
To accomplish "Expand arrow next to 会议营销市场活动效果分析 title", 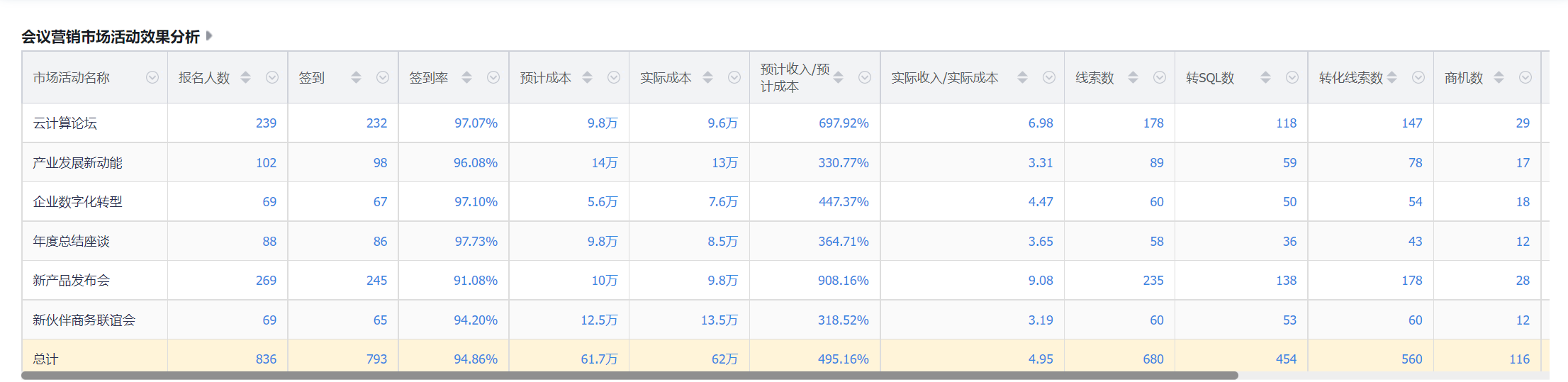I will click(x=209, y=35).
